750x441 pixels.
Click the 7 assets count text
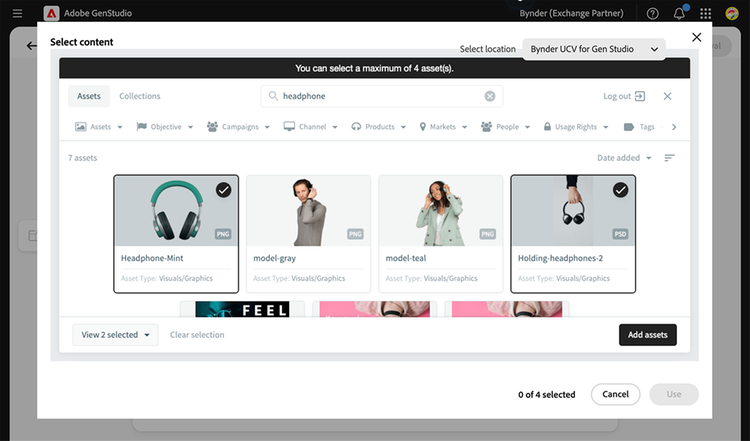(x=82, y=158)
